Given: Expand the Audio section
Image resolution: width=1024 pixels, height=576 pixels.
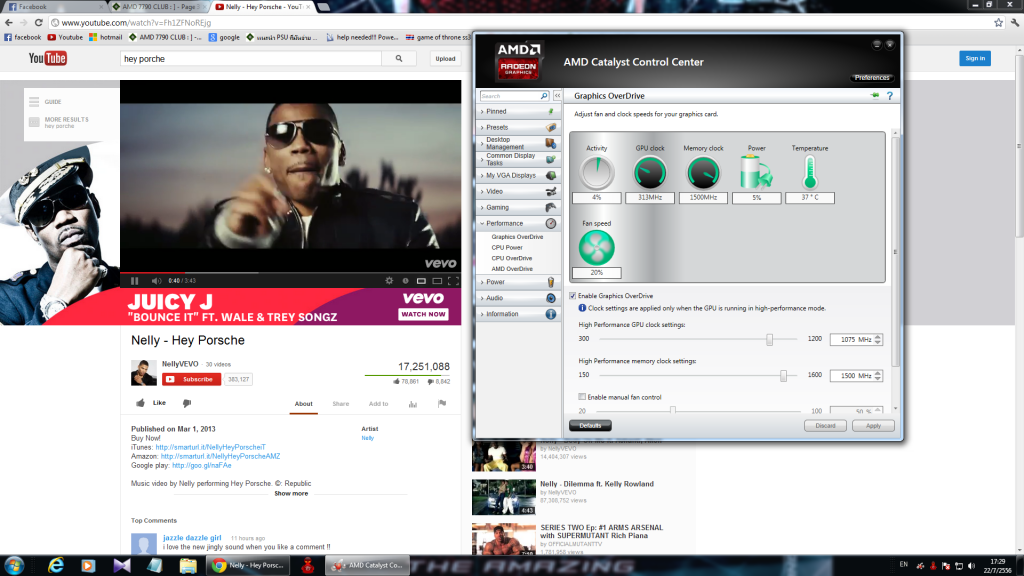Looking at the screenshot, I should 519,298.
